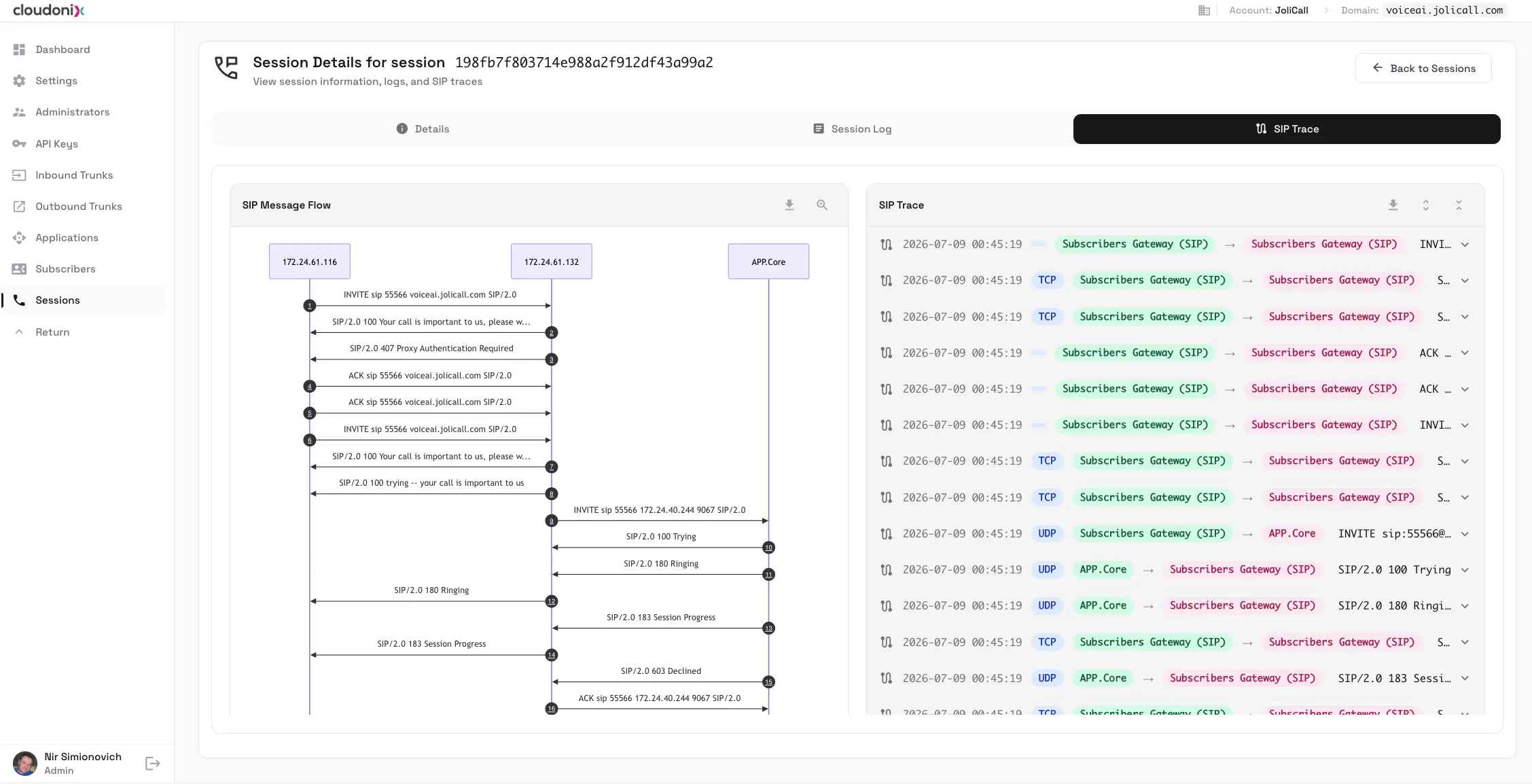Open Dashboard from the sidebar
The height and width of the screenshot is (784, 1532).
tap(63, 50)
